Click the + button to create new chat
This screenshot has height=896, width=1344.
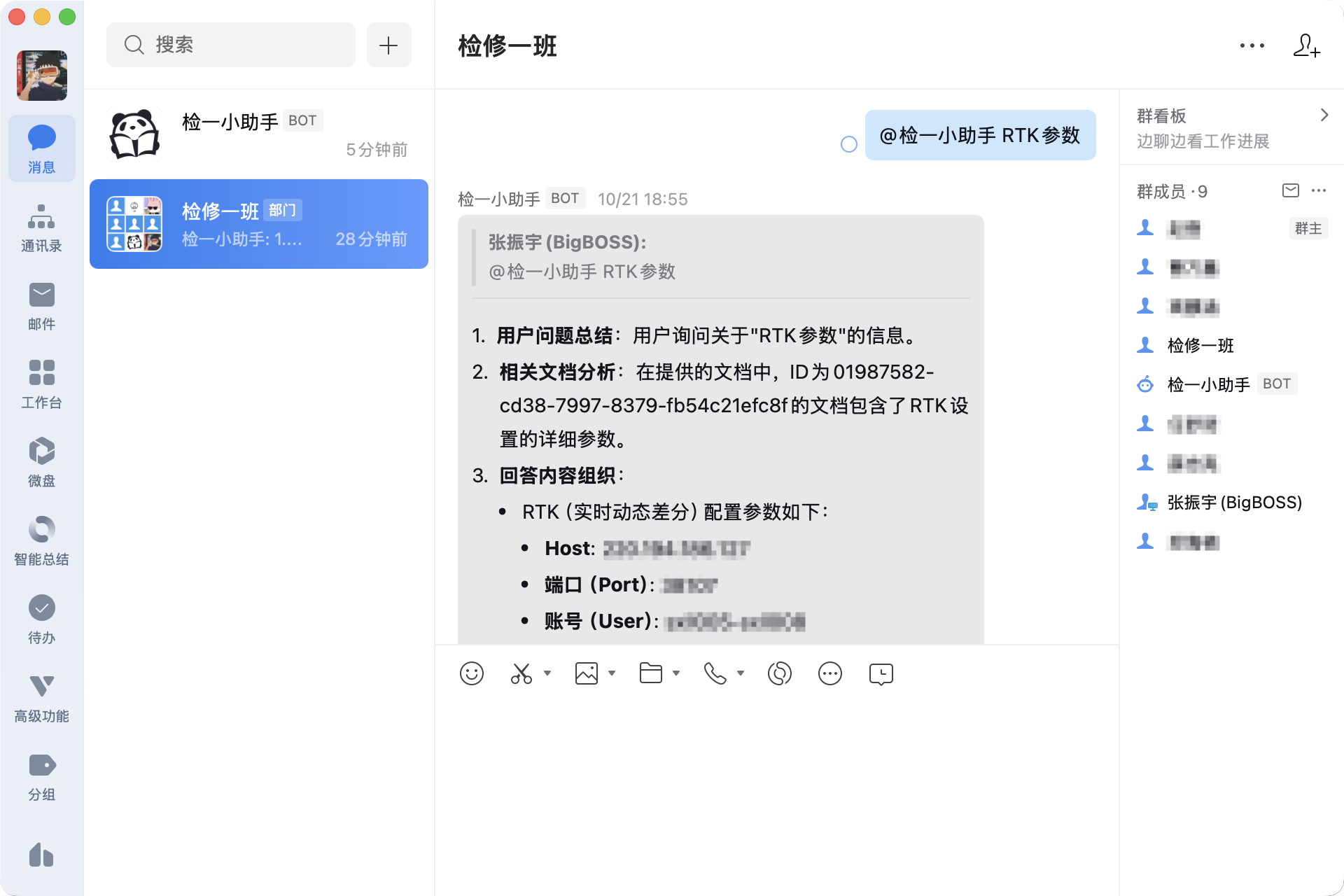[389, 44]
